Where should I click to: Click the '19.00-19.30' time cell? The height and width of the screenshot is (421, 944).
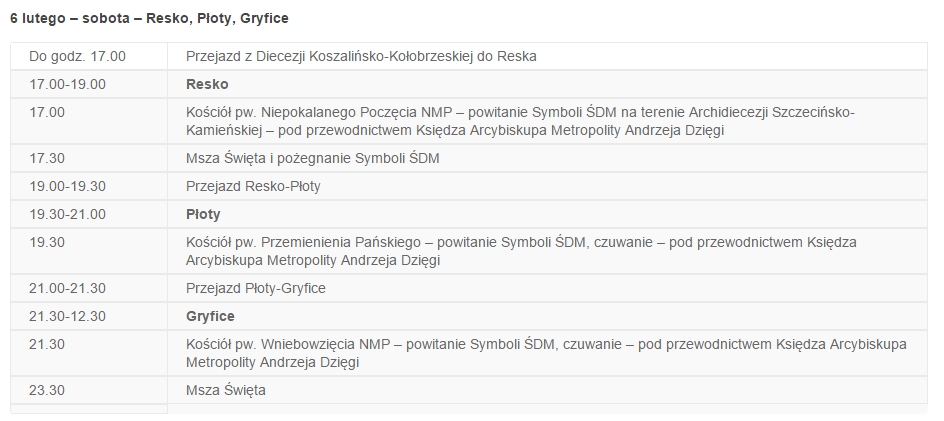tap(89, 186)
